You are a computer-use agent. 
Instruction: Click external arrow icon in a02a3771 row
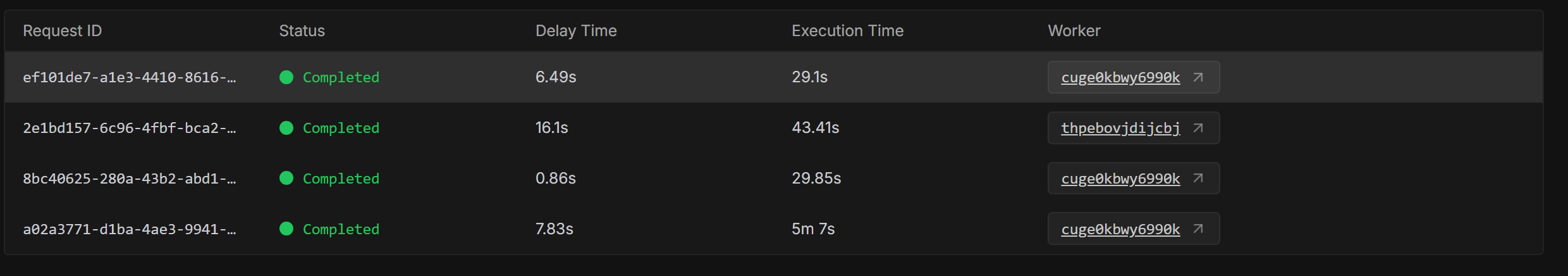(1197, 229)
